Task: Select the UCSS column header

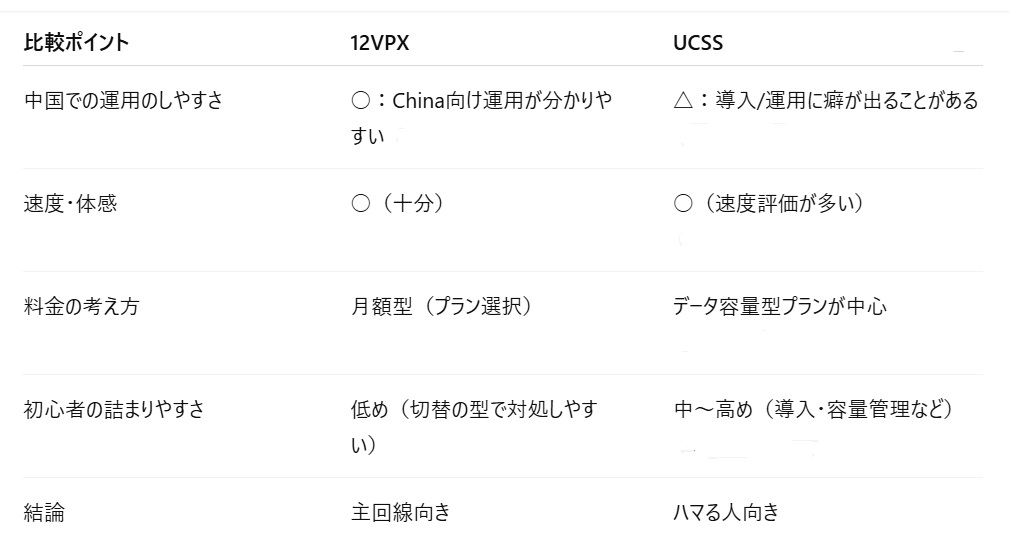Action: [698, 43]
